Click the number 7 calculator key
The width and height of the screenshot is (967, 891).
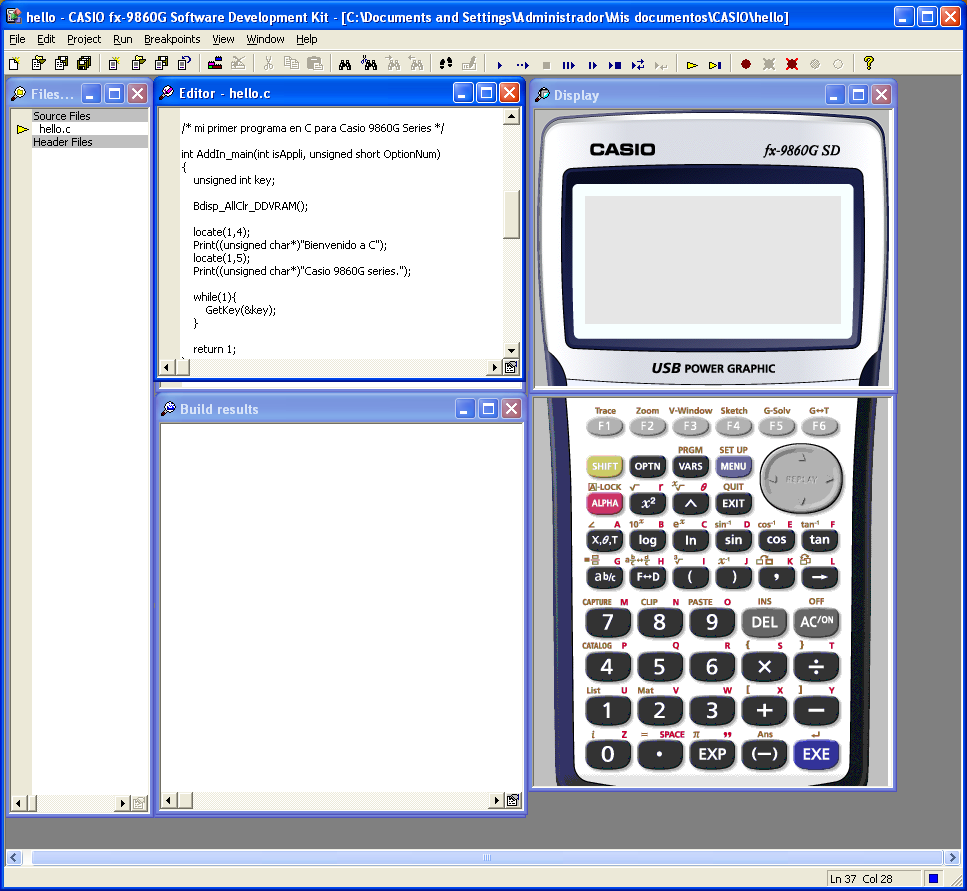point(607,622)
